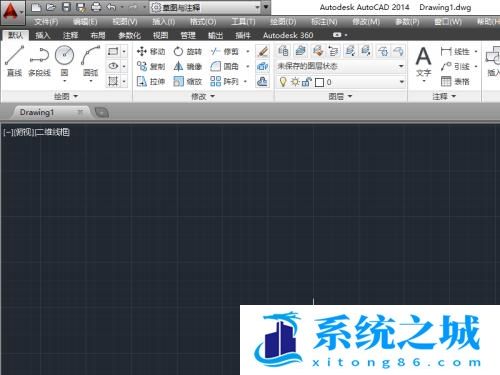Activate the Trim (修剪) tool
The height and width of the screenshot is (375, 500).
225,51
